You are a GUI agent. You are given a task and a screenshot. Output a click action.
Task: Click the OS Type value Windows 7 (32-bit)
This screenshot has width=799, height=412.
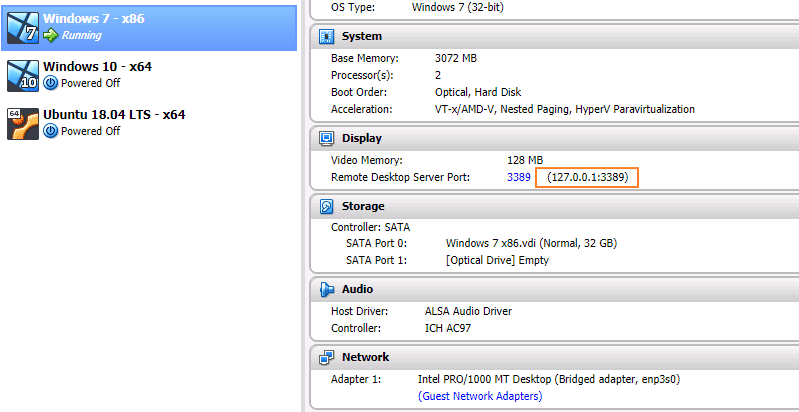click(x=458, y=7)
